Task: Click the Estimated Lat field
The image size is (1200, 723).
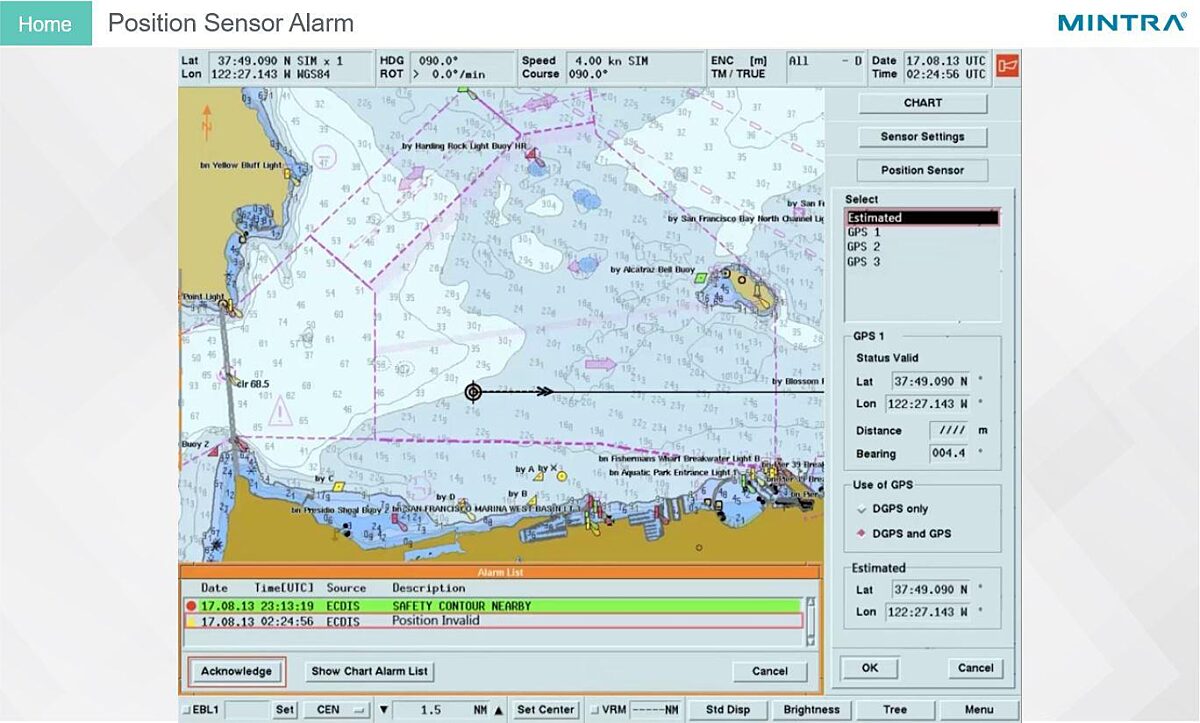Action: (x=930, y=590)
